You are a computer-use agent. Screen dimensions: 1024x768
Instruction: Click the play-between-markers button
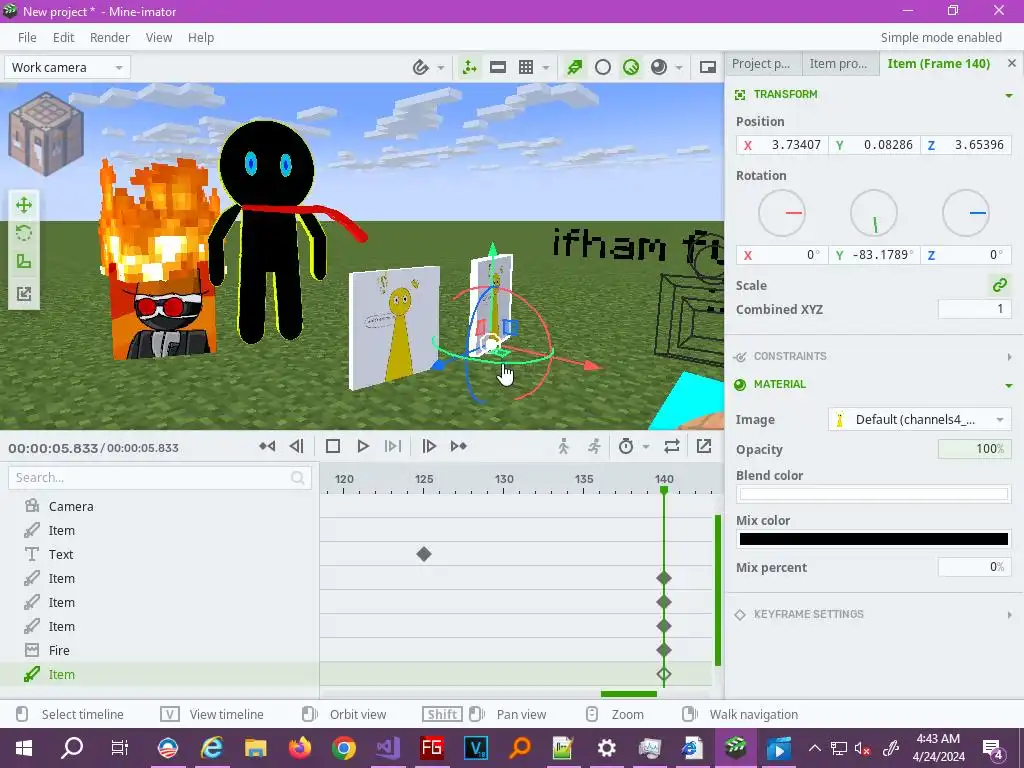point(392,446)
